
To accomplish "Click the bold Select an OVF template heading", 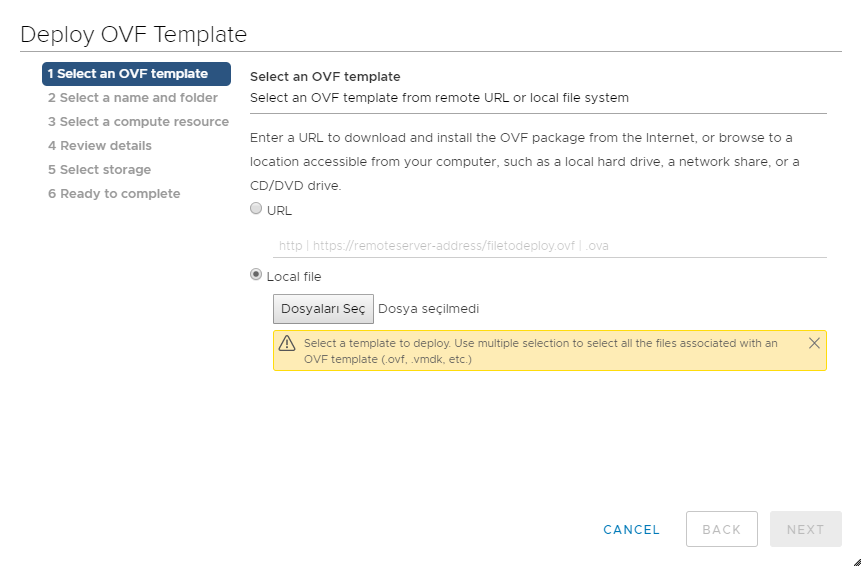I will tap(325, 77).
